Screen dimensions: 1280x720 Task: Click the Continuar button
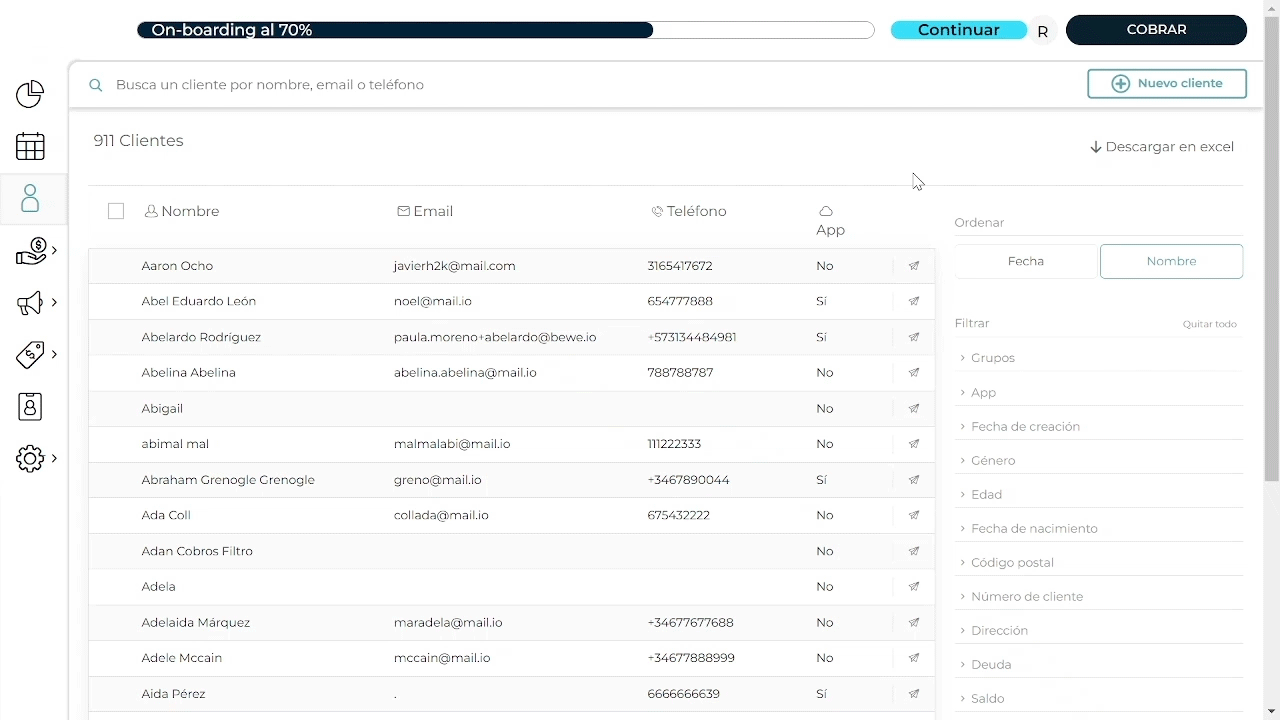[959, 30]
